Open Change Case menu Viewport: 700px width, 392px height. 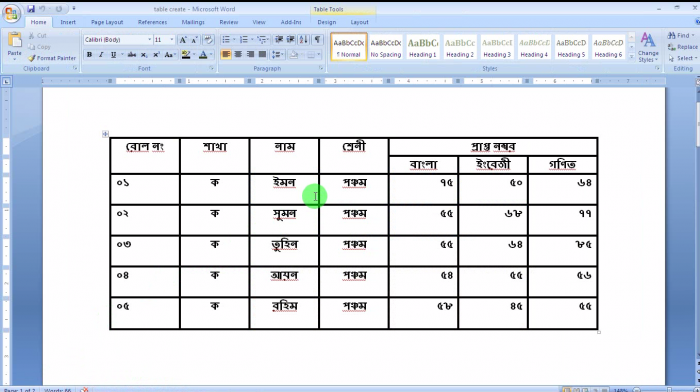169,54
